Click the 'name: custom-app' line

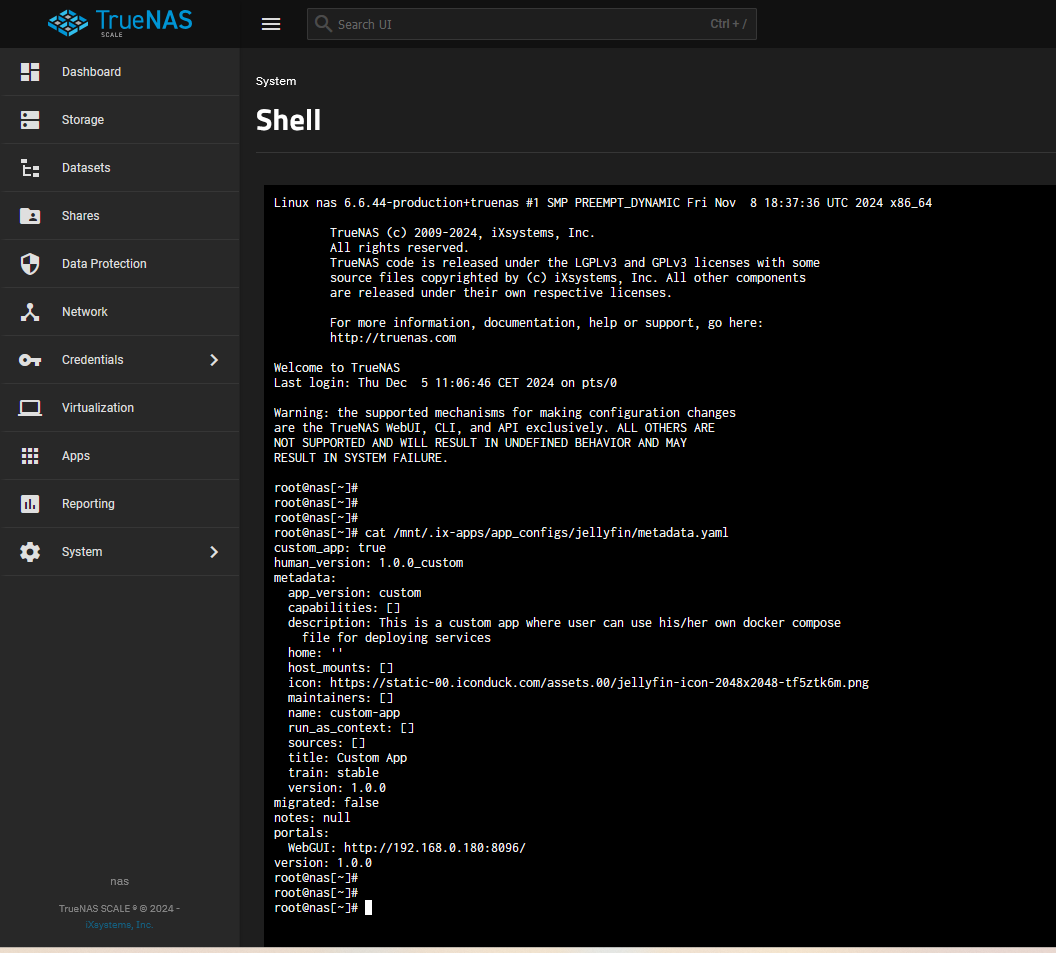344,713
